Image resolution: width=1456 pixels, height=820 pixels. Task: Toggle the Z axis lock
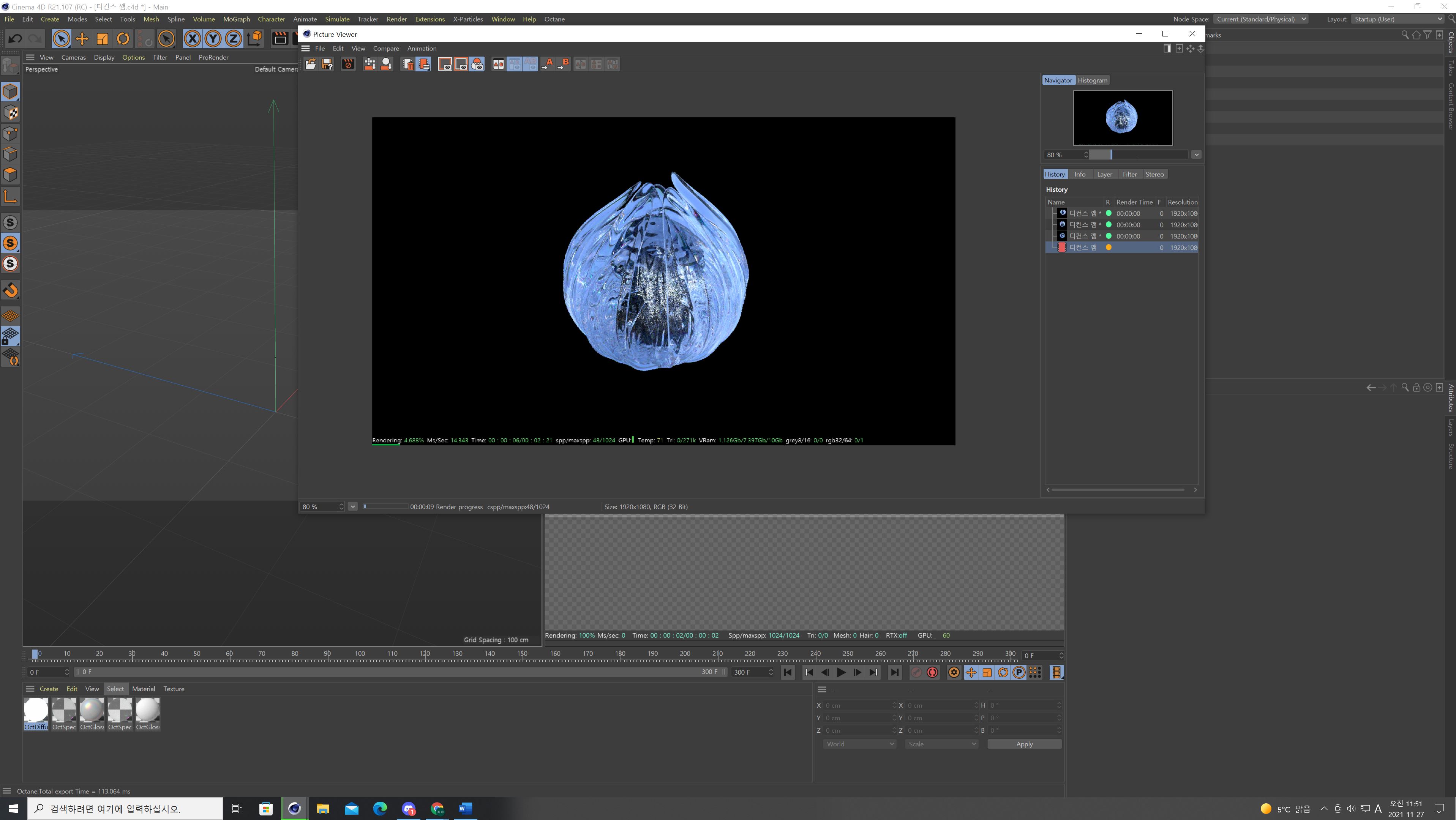pos(233,38)
